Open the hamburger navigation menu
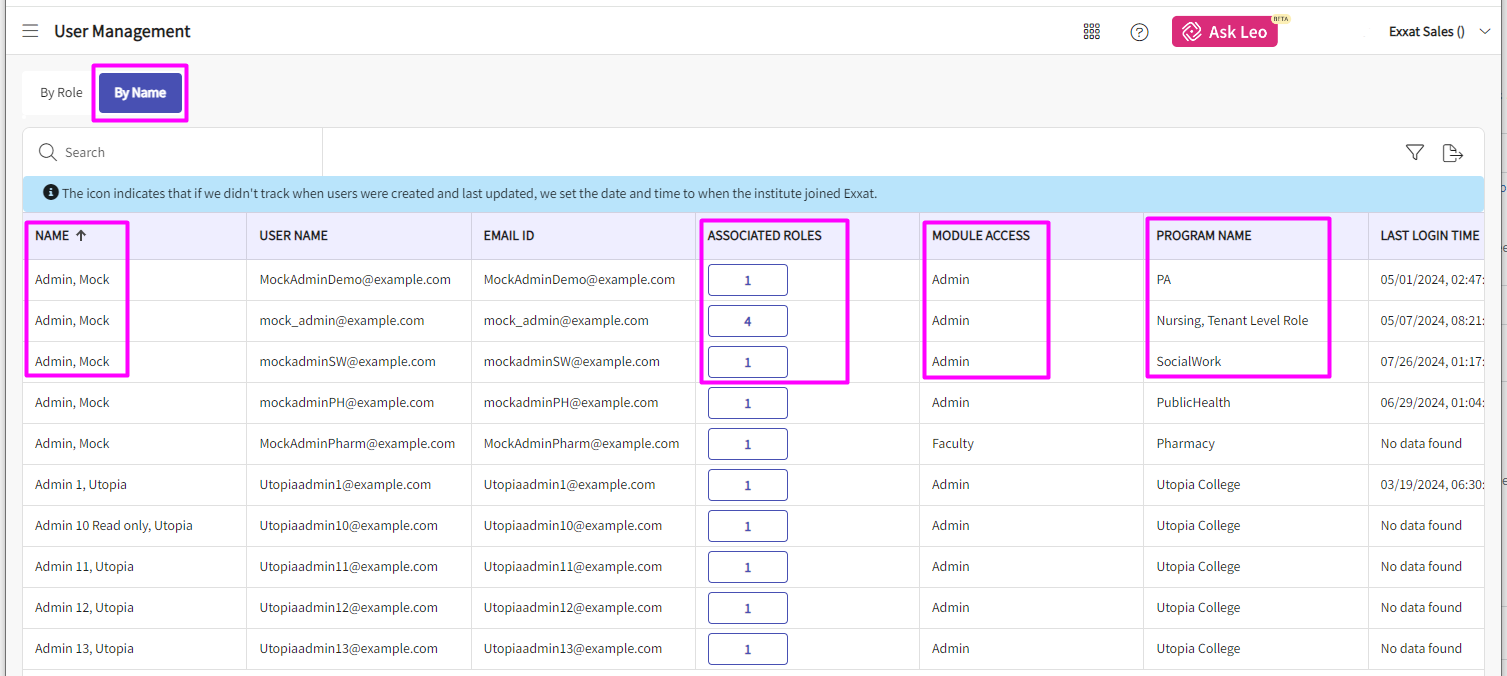 [31, 32]
